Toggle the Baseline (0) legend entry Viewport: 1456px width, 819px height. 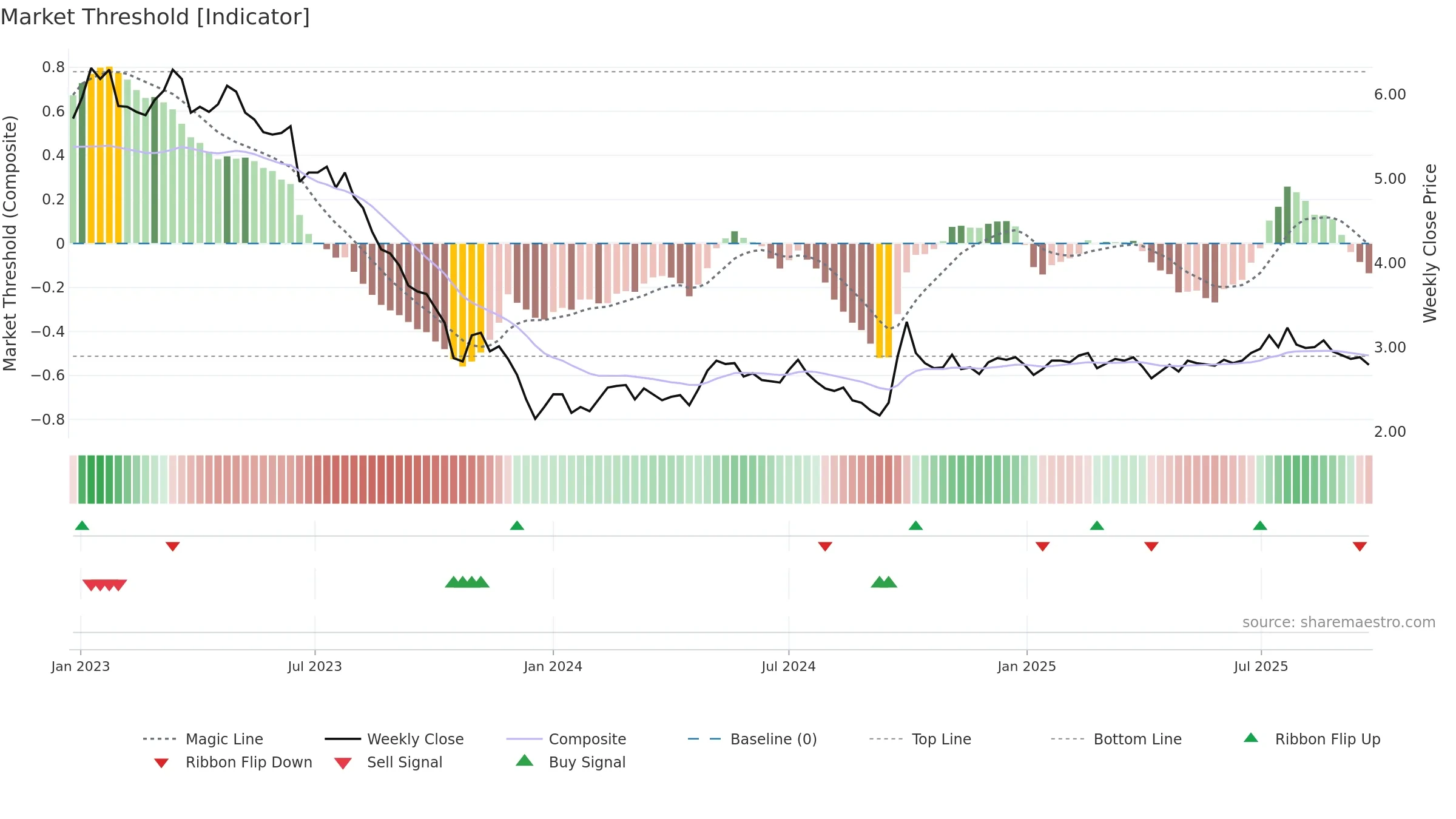752,739
